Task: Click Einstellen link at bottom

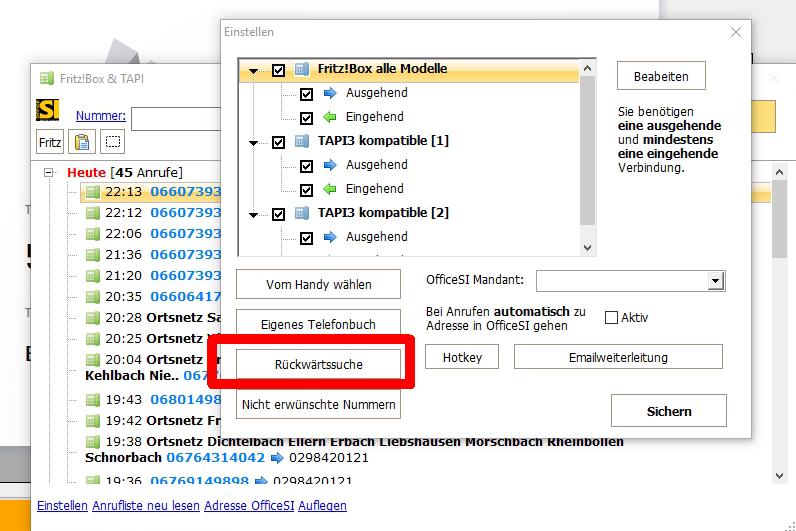Action: (x=62, y=506)
